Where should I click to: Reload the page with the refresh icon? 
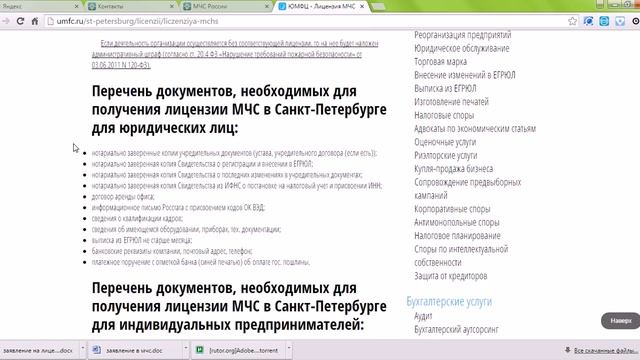[x=20, y=21]
